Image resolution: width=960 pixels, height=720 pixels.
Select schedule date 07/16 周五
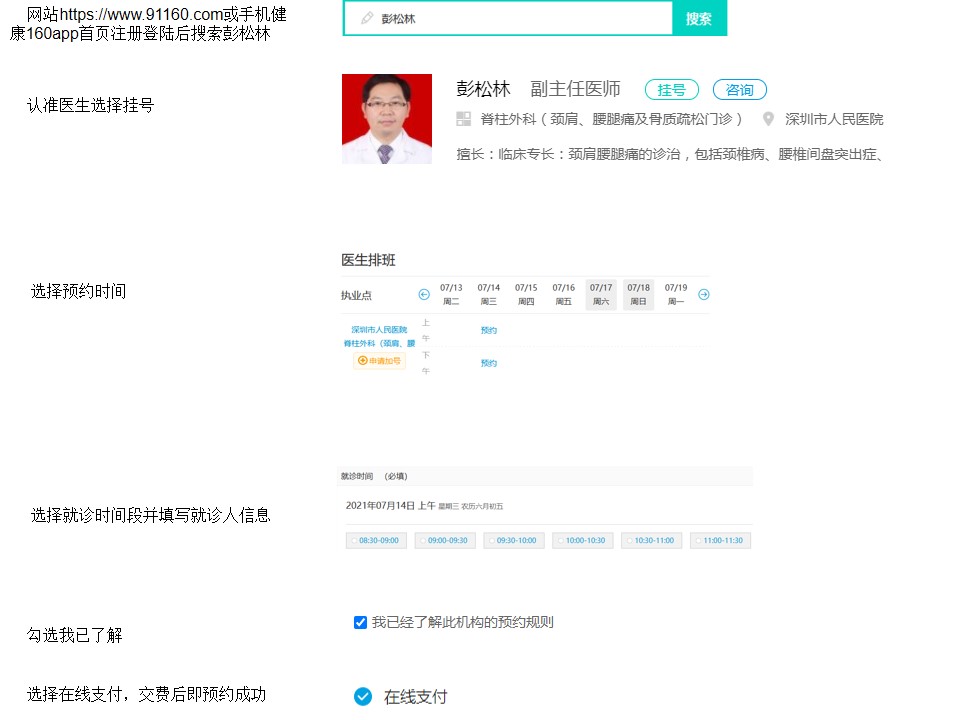[563, 294]
